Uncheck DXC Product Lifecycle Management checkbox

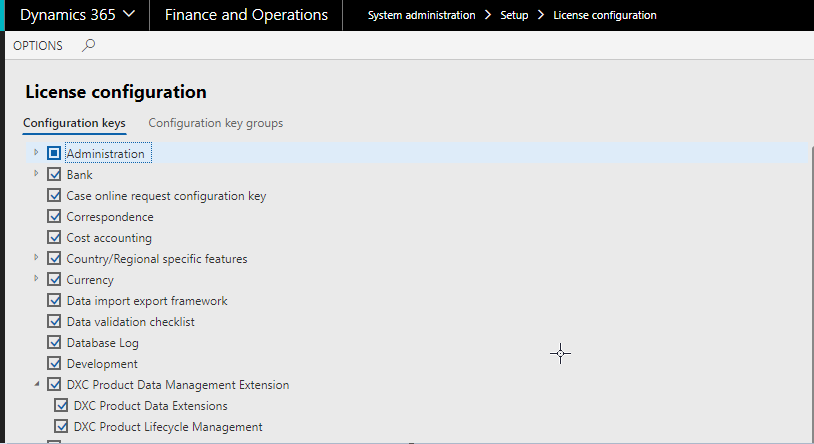click(x=61, y=426)
